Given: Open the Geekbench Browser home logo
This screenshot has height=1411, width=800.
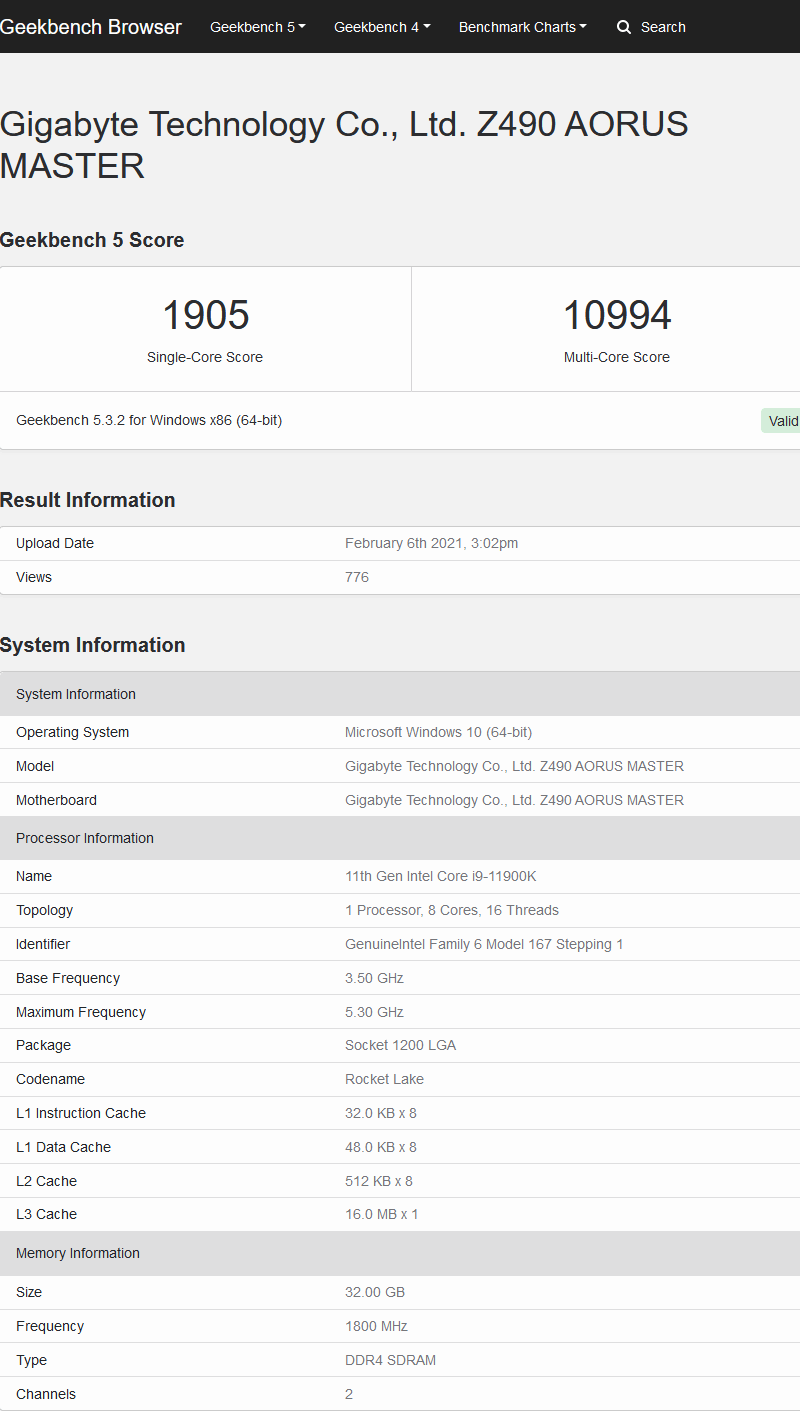Looking at the screenshot, I should (x=91, y=27).
